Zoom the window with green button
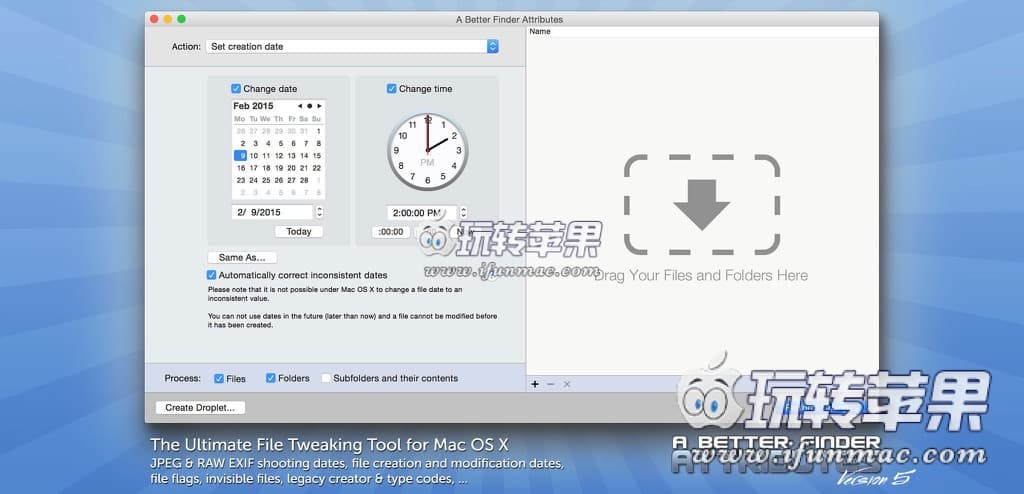Image resolution: width=1024 pixels, height=494 pixels. tap(182, 19)
